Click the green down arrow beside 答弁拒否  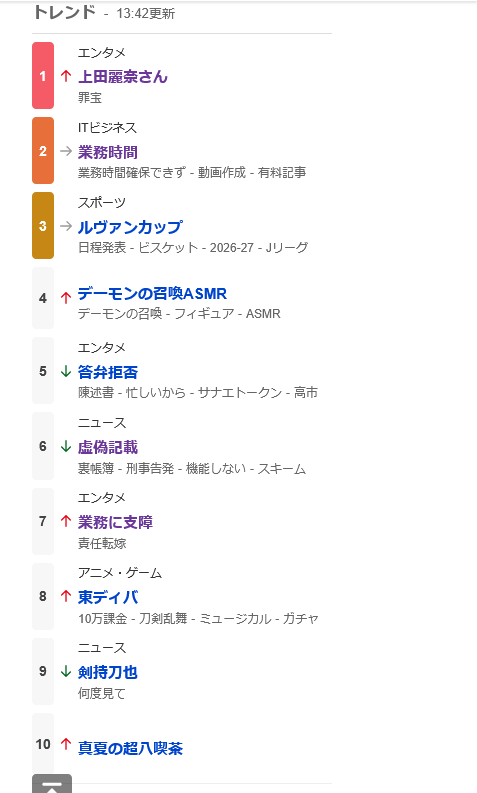tap(66, 372)
